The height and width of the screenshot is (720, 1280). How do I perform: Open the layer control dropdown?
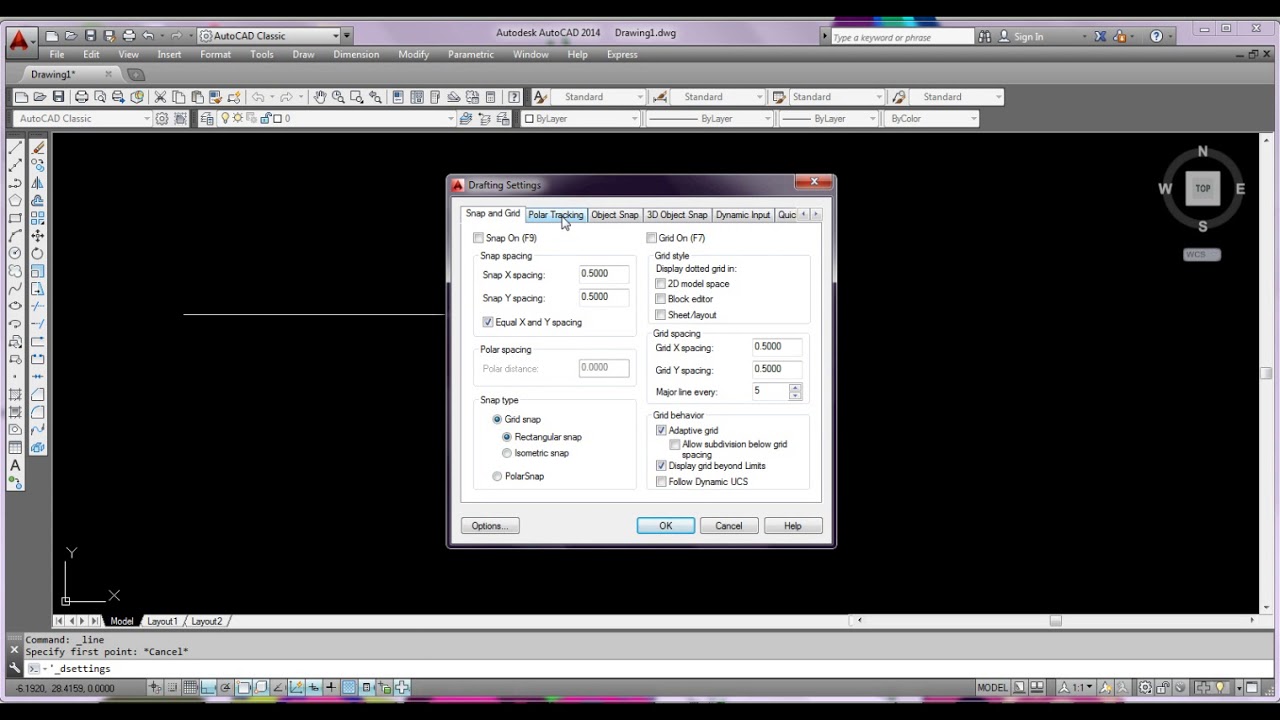[336, 118]
